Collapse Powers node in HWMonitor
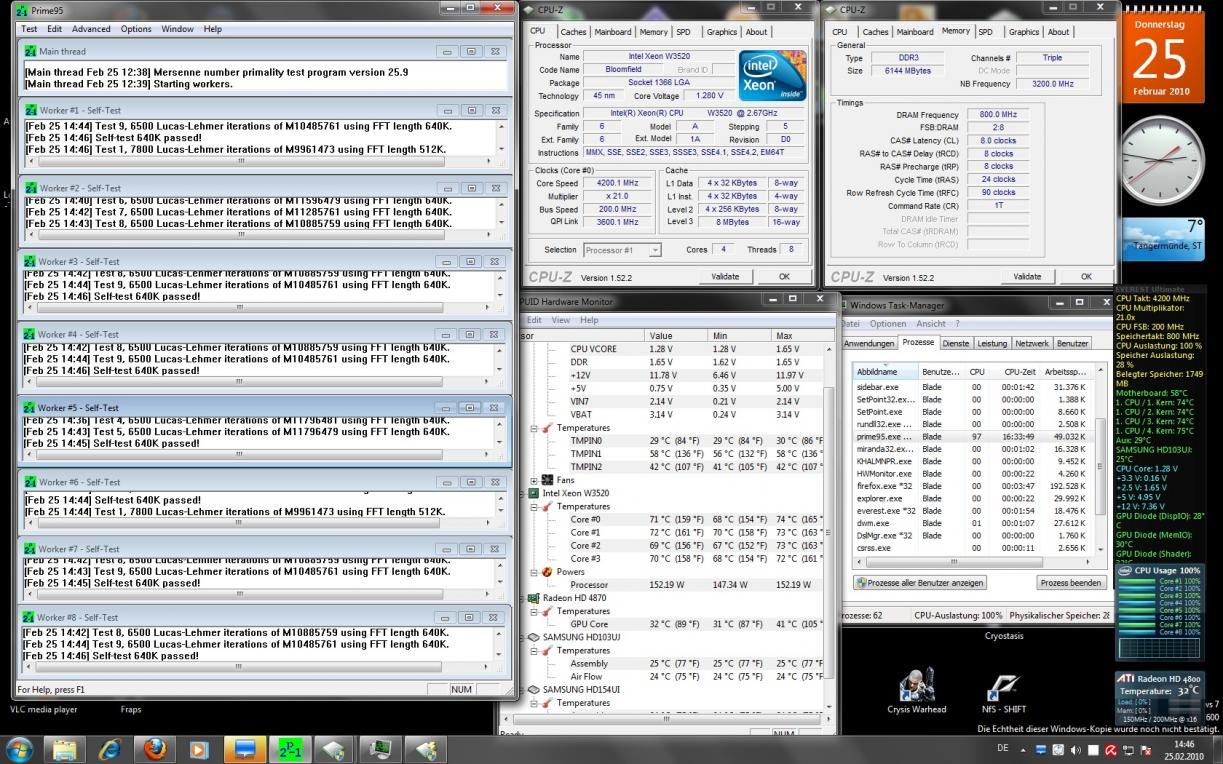The height and width of the screenshot is (764, 1223). click(x=534, y=572)
